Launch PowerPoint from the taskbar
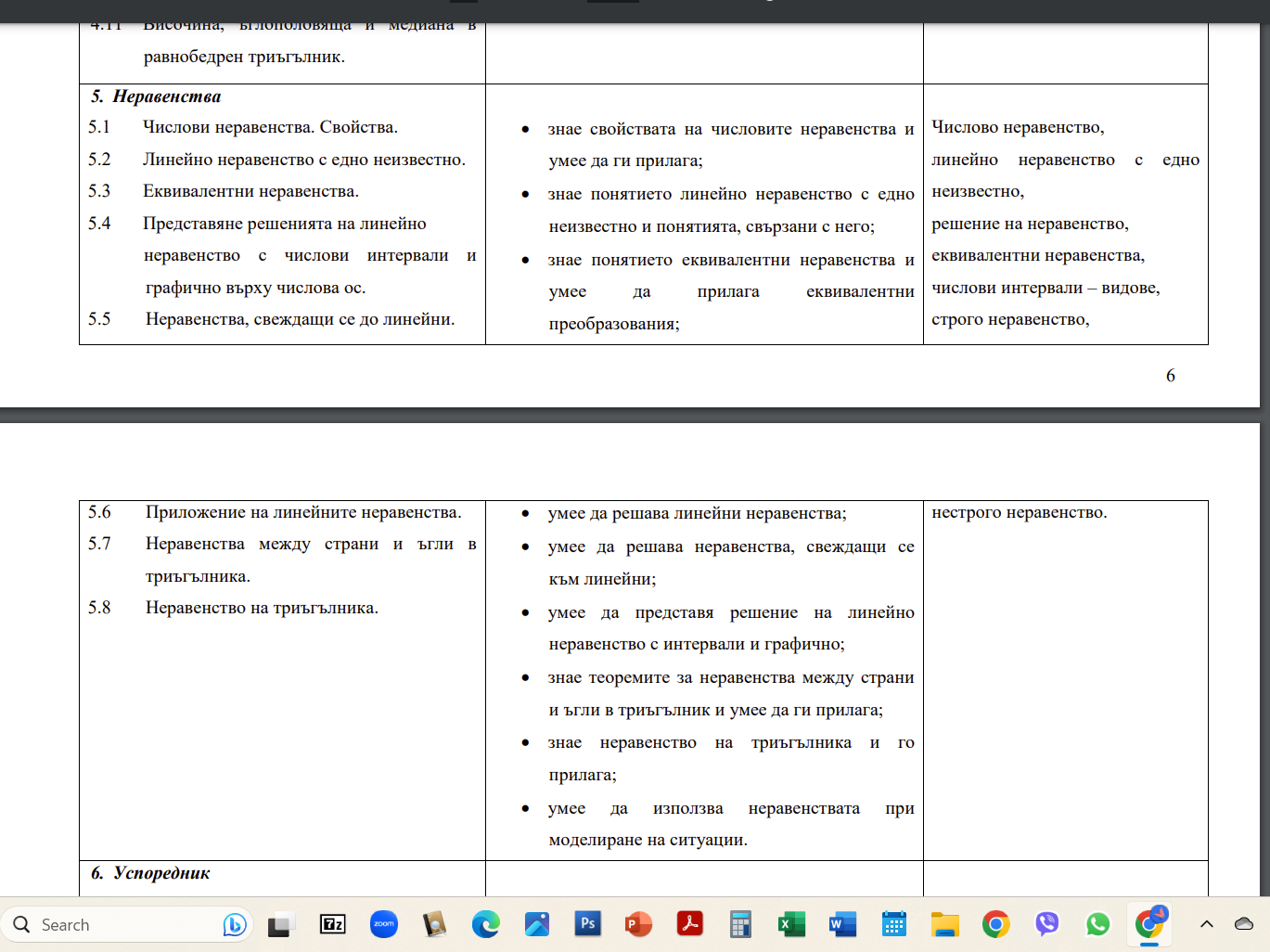Image resolution: width=1270 pixels, height=952 pixels. pos(638,924)
